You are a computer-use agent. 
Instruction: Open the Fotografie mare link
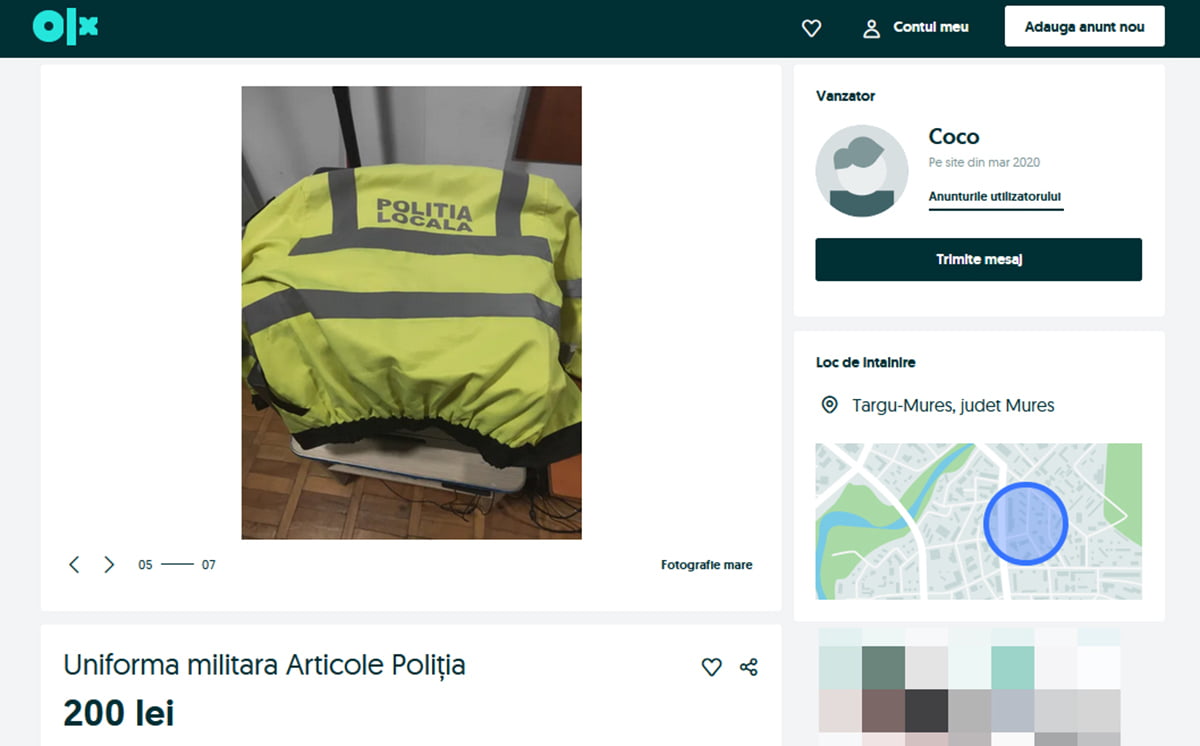(x=706, y=565)
